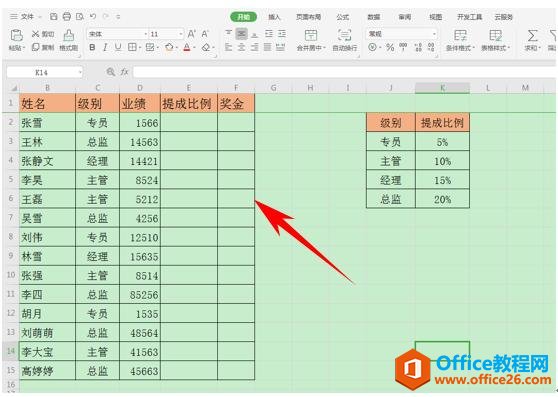Click the 复制 copy button
This screenshot has width=558, height=397.
click(x=43, y=47)
